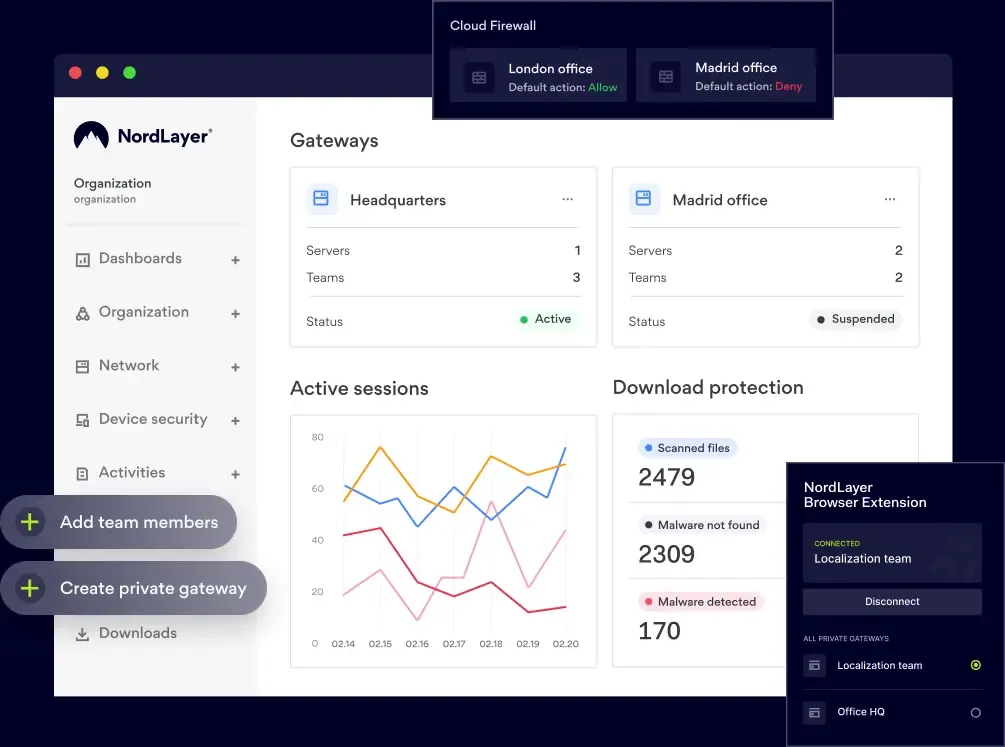
Task: Expand the Activities menu section
Action: click(x=235, y=474)
